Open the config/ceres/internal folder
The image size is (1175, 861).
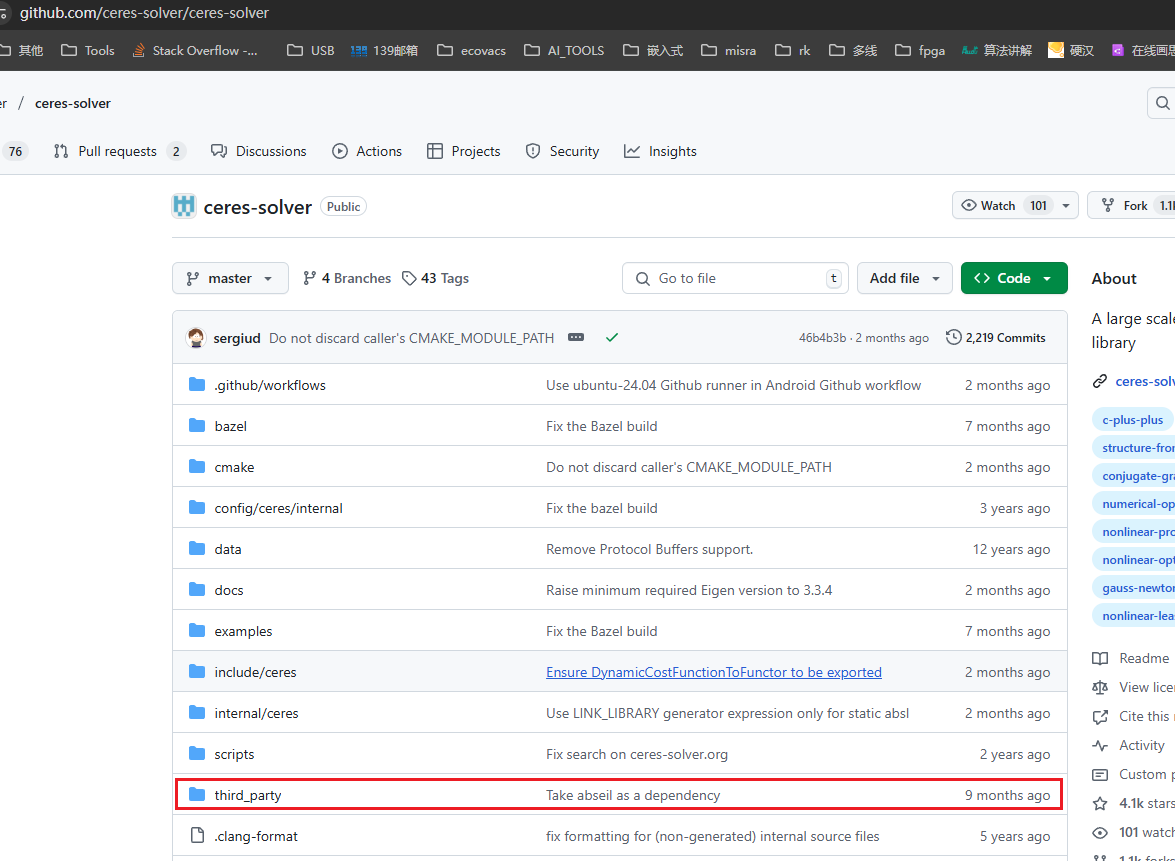pyautogui.click(x=279, y=508)
